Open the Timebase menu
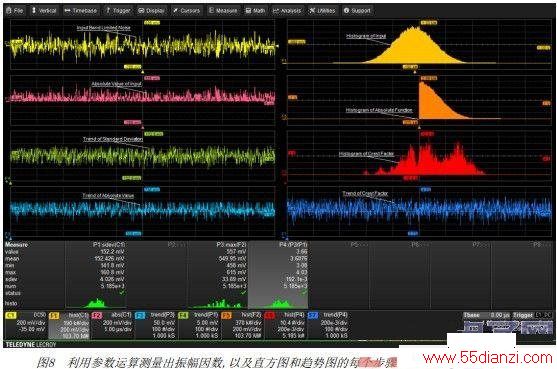557x369 pixels. coord(81,10)
